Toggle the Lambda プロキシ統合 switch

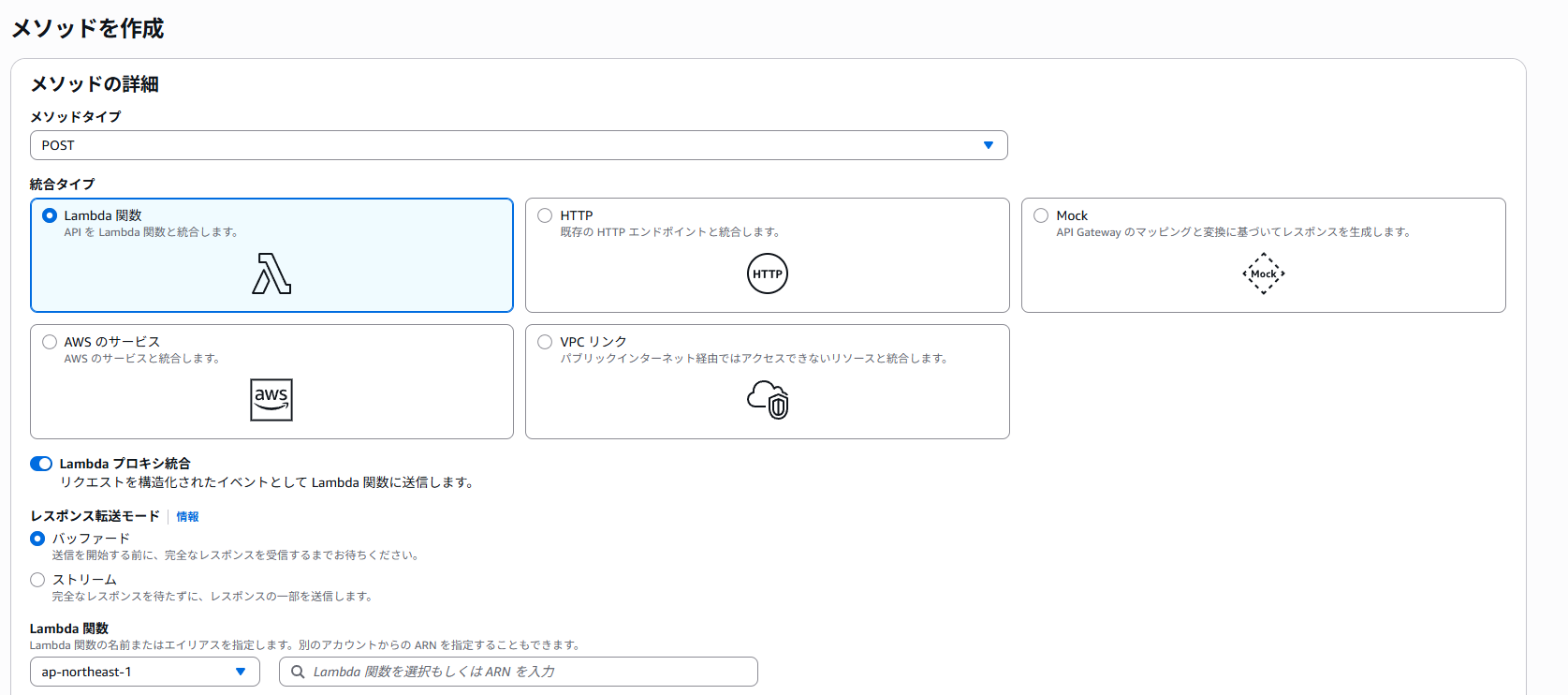point(41,464)
